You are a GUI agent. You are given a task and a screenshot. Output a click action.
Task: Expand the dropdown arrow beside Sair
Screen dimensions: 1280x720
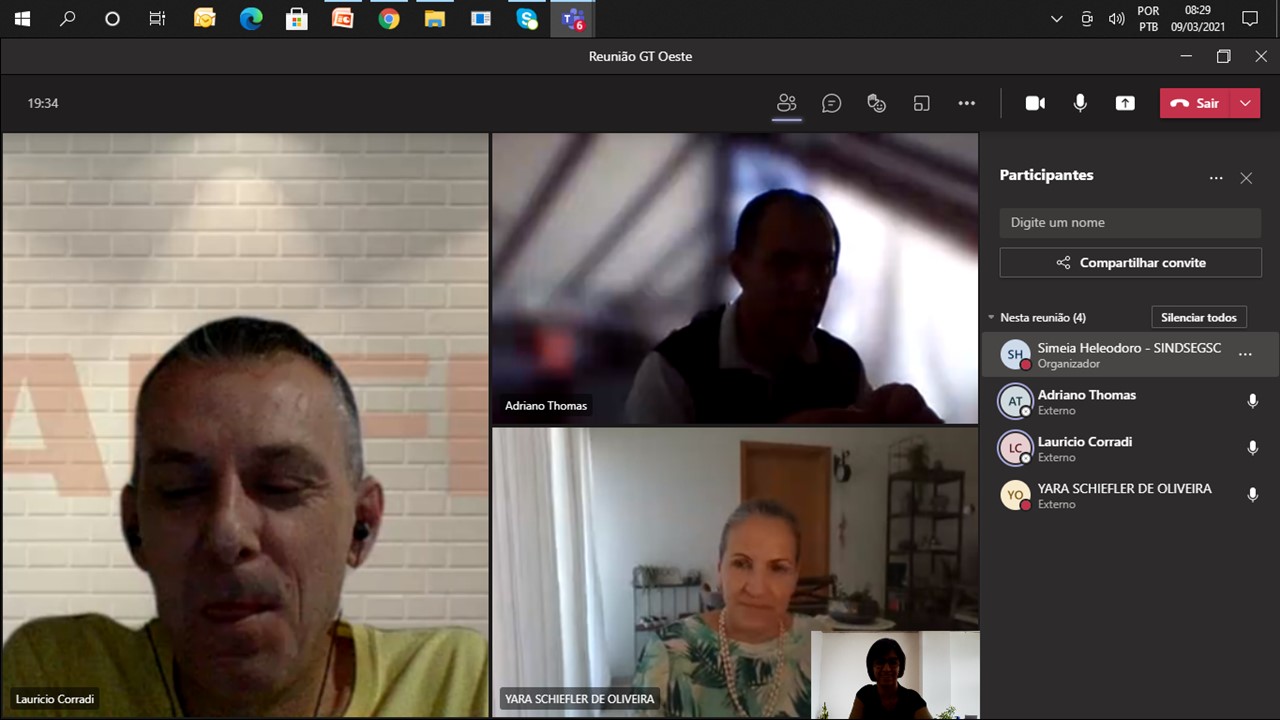1245,103
